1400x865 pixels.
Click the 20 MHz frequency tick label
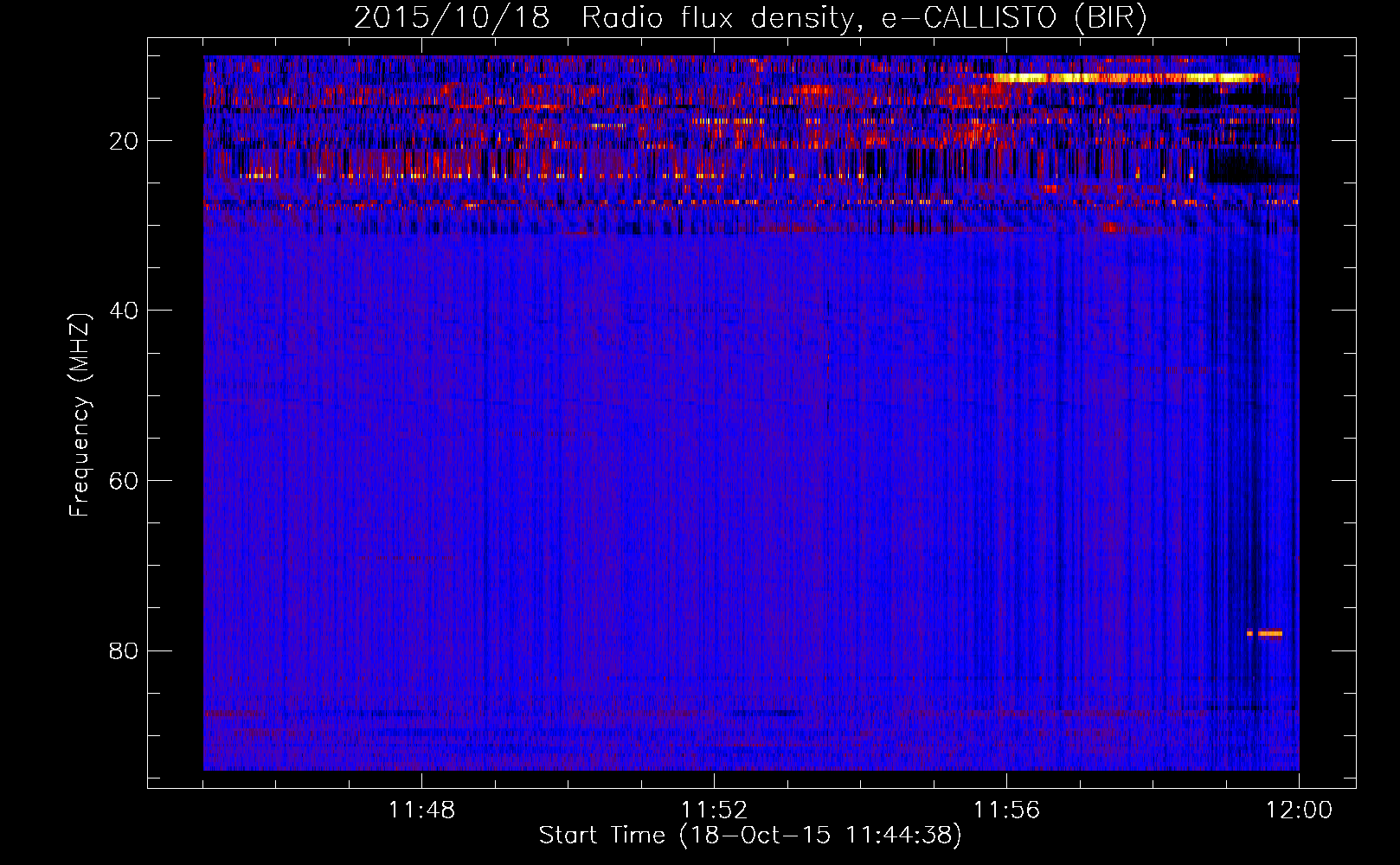124,141
